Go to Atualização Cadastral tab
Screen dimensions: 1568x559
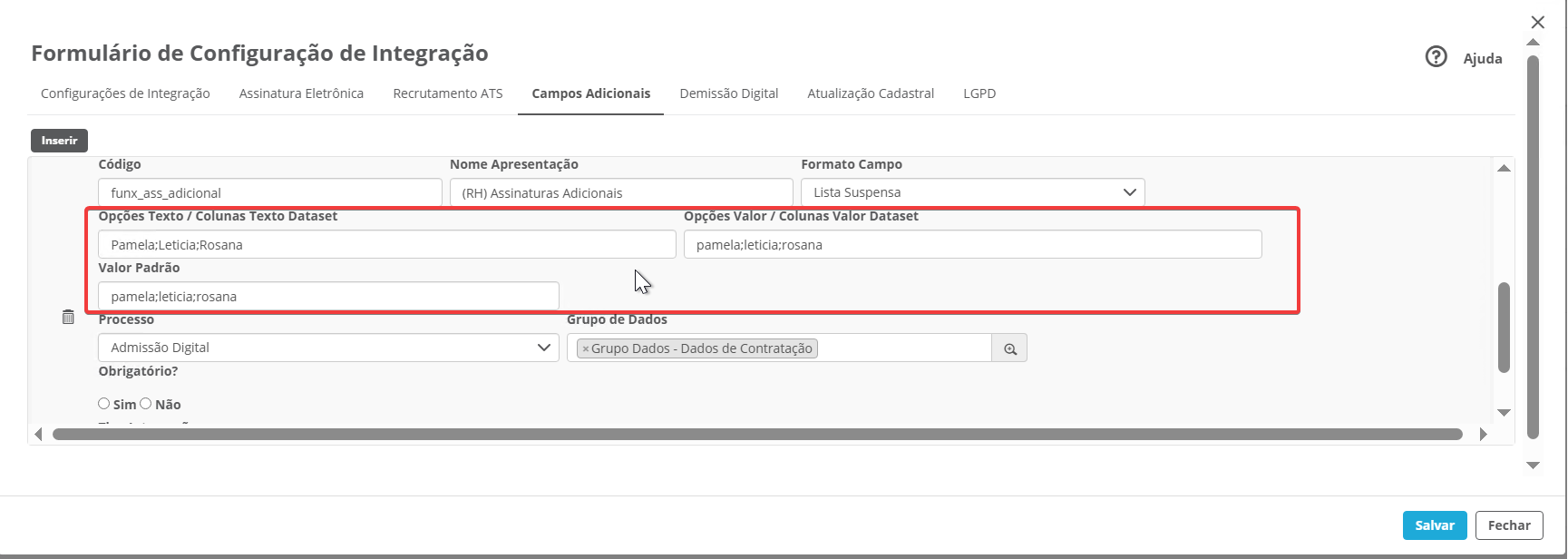[x=871, y=93]
